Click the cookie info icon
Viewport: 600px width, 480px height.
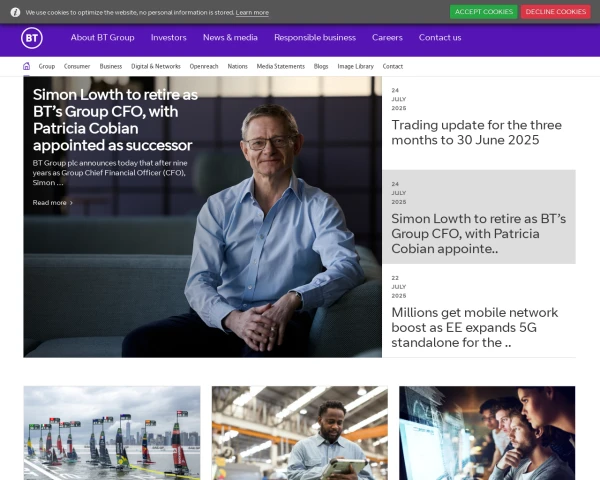pos(15,12)
